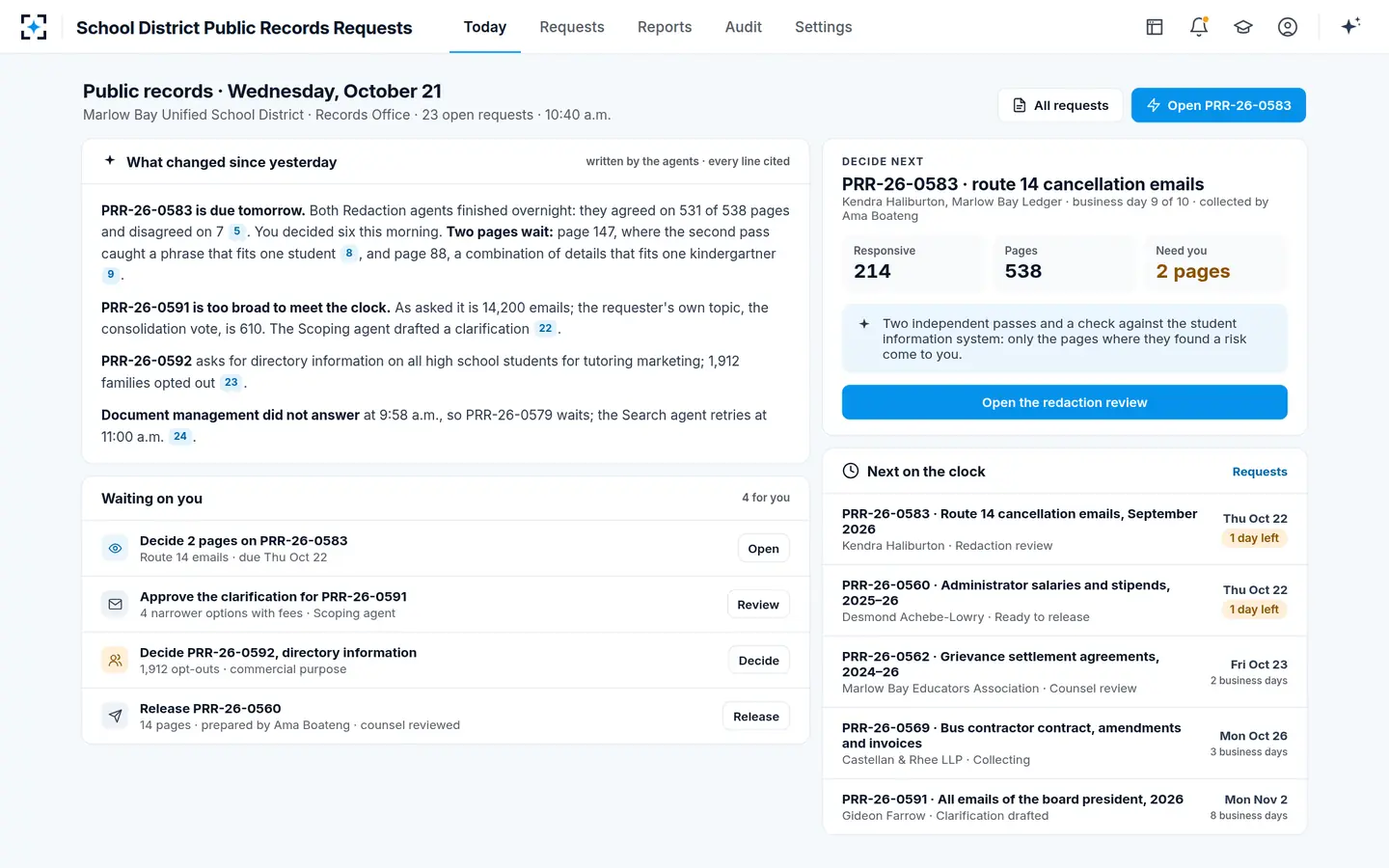The height and width of the screenshot is (868, 1389).
Task: Click Open the redaction review
Action: click(x=1065, y=402)
